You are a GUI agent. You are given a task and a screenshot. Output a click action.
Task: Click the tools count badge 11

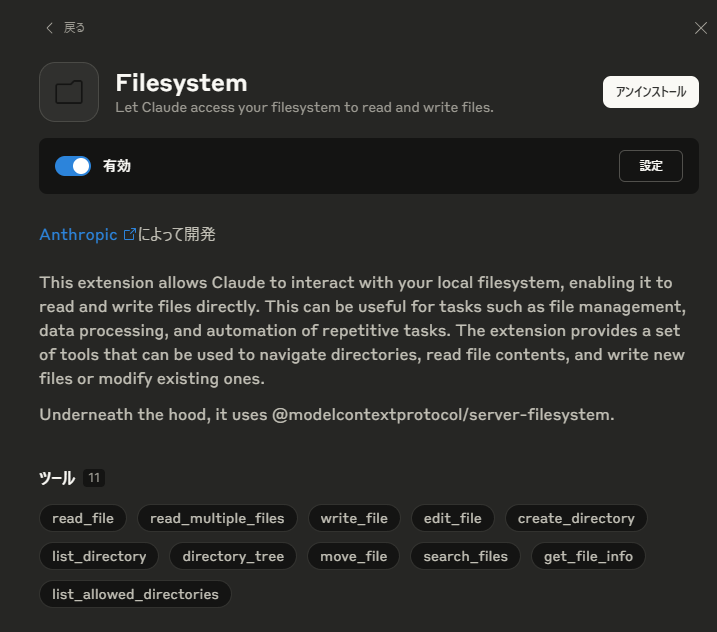[x=94, y=478]
